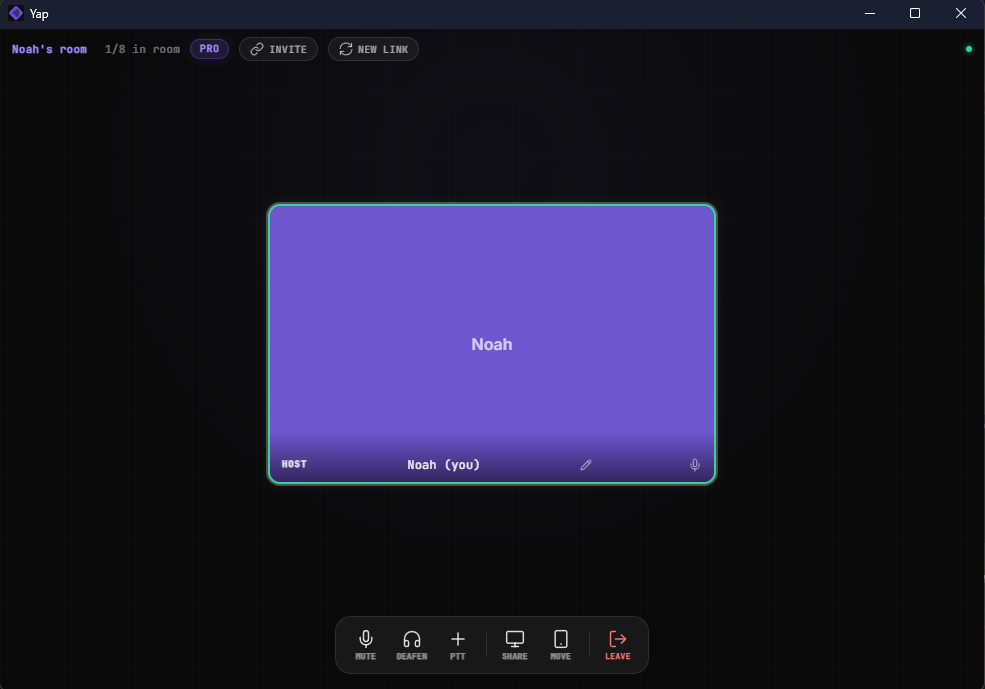Click the PRO badge
The height and width of the screenshot is (689, 985).
209,49
